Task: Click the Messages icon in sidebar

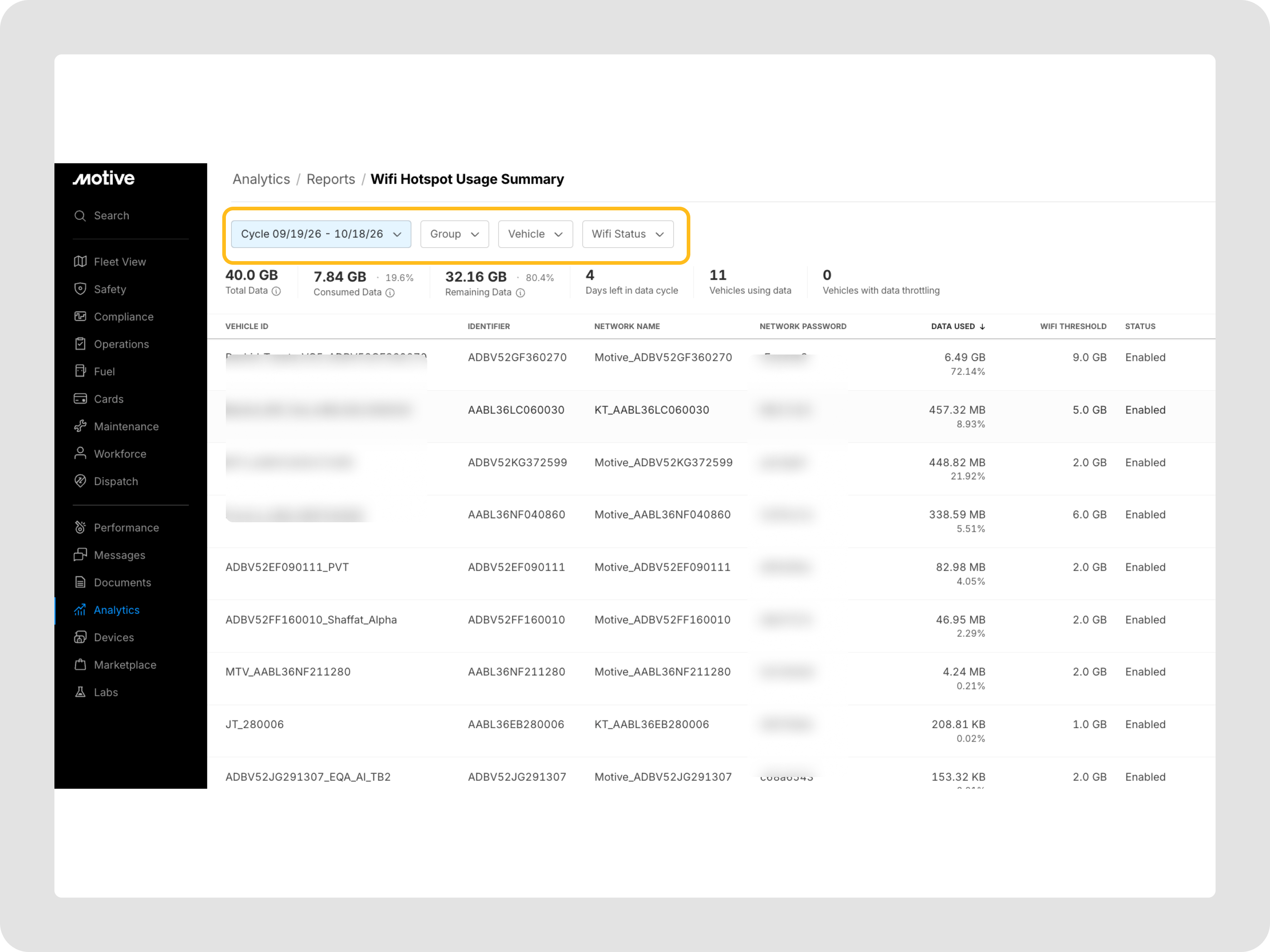Action: [x=80, y=555]
